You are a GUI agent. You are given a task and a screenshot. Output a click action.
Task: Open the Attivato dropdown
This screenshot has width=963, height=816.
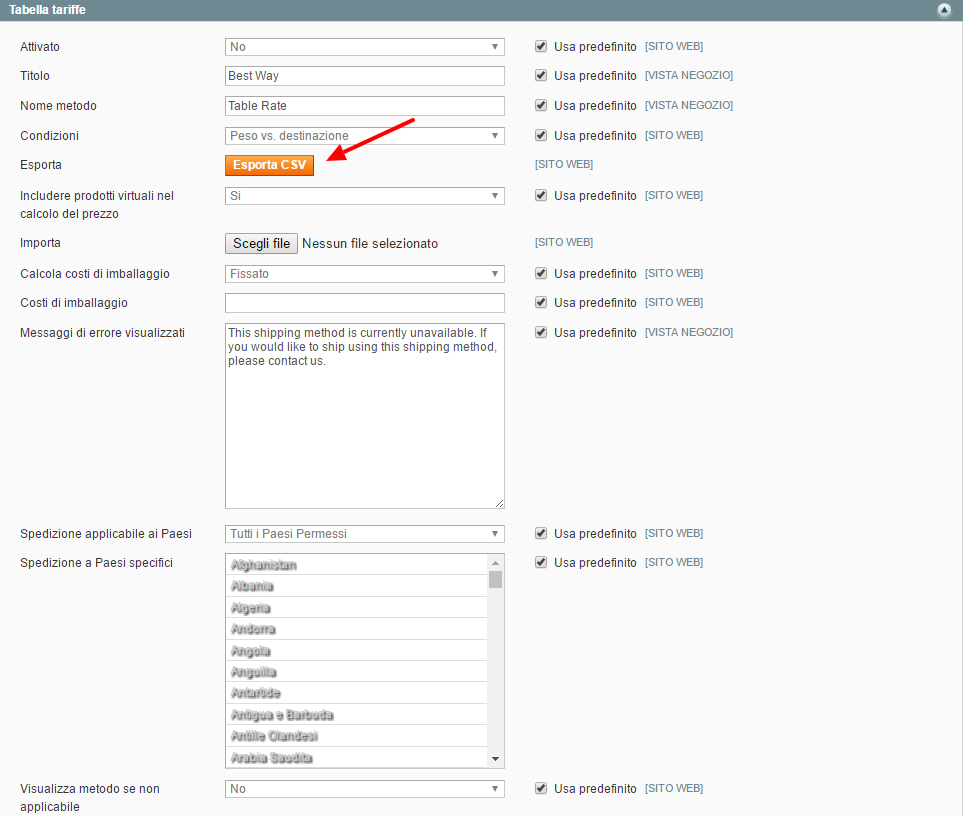364,47
